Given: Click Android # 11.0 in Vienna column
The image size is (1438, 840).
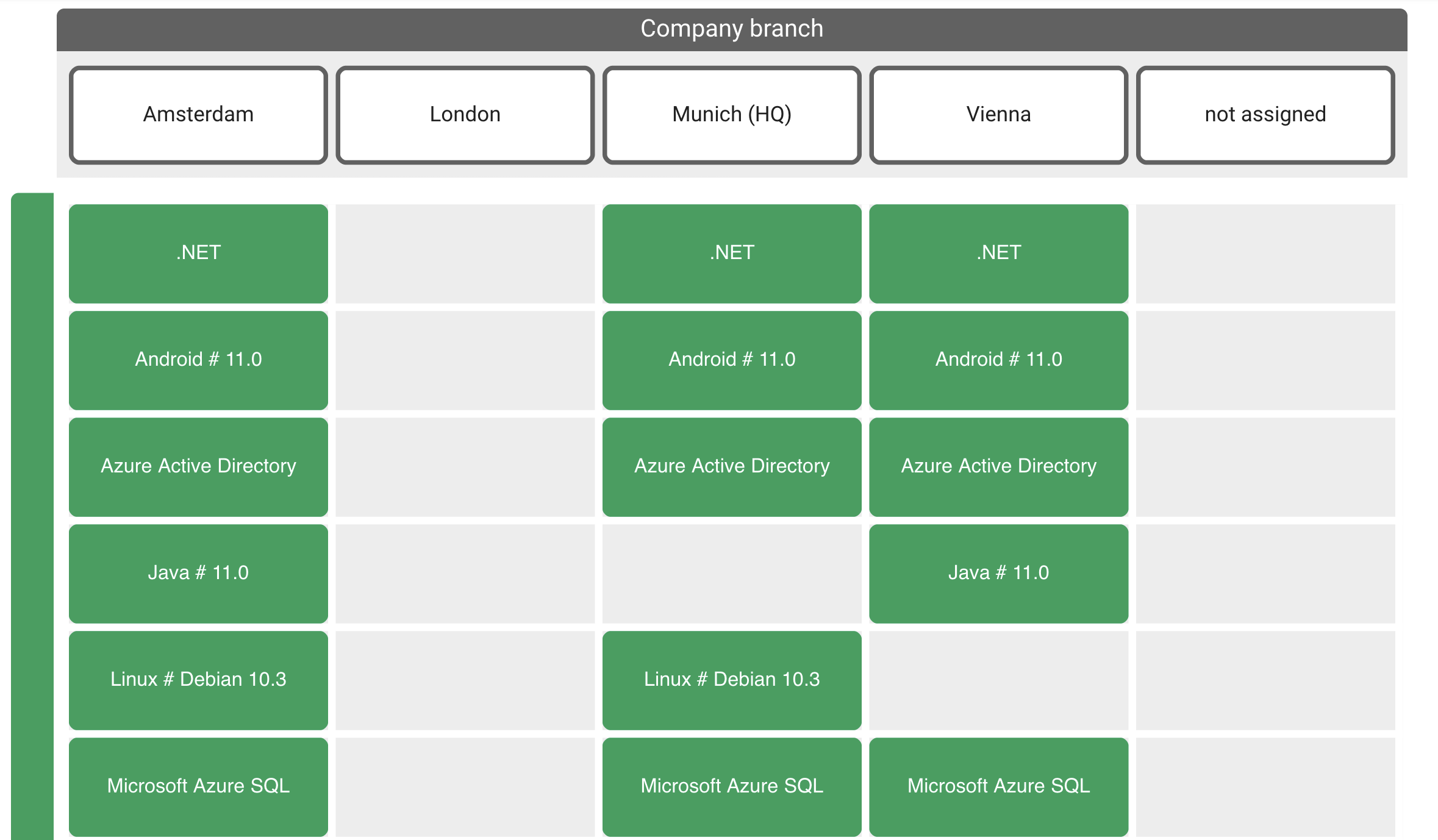Looking at the screenshot, I should point(998,360).
